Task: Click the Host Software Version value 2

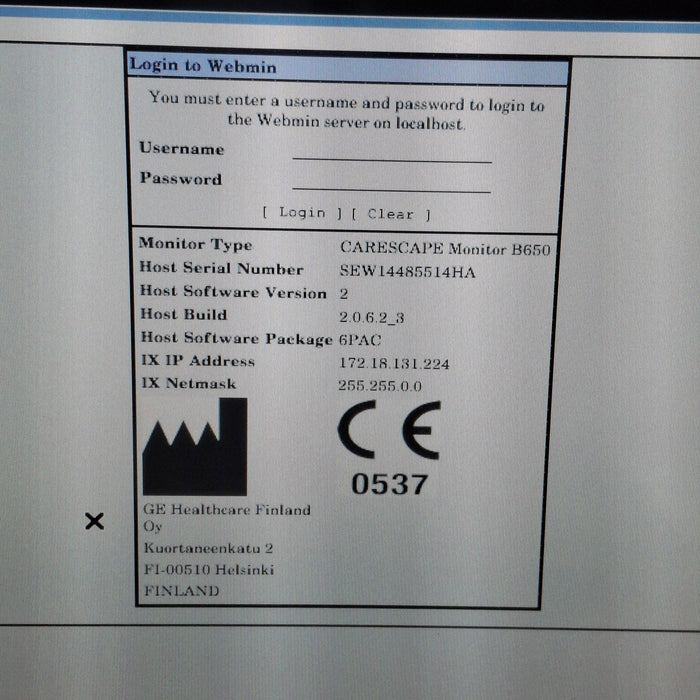Action: (344, 293)
